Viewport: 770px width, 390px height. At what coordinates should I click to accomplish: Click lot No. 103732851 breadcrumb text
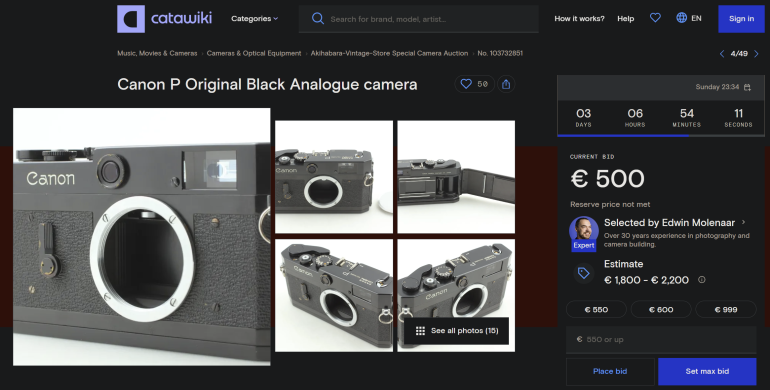pos(500,53)
